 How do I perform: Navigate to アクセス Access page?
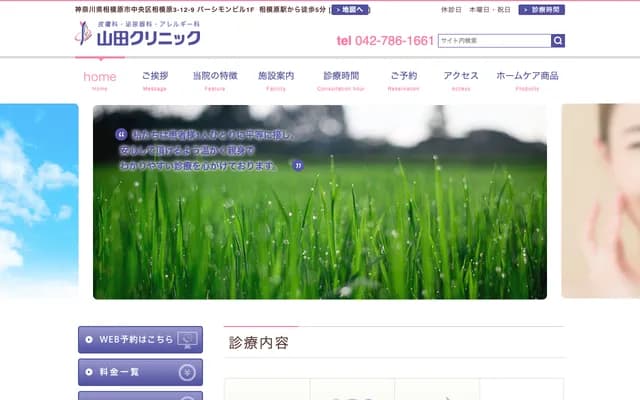pyautogui.click(x=461, y=80)
